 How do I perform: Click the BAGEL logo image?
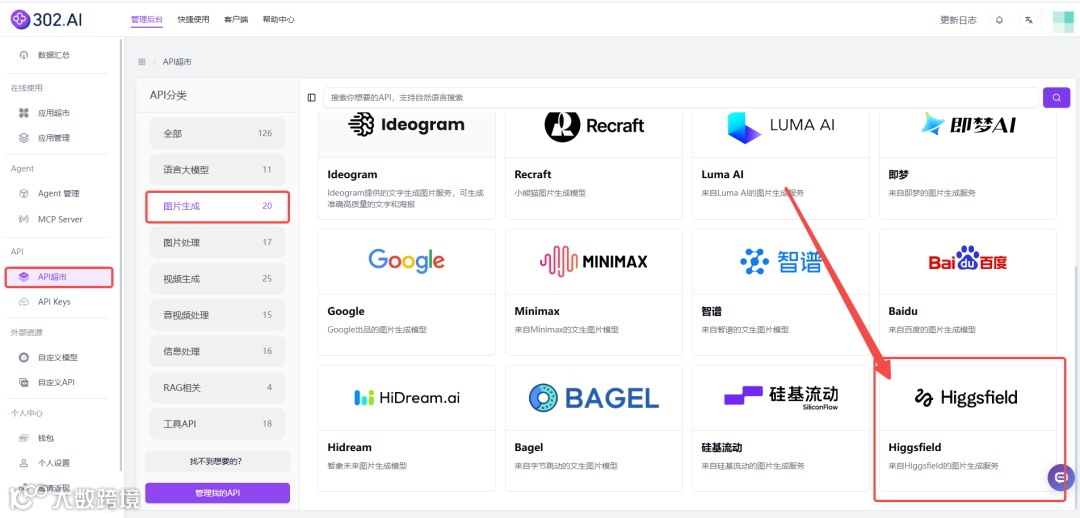pos(594,397)
